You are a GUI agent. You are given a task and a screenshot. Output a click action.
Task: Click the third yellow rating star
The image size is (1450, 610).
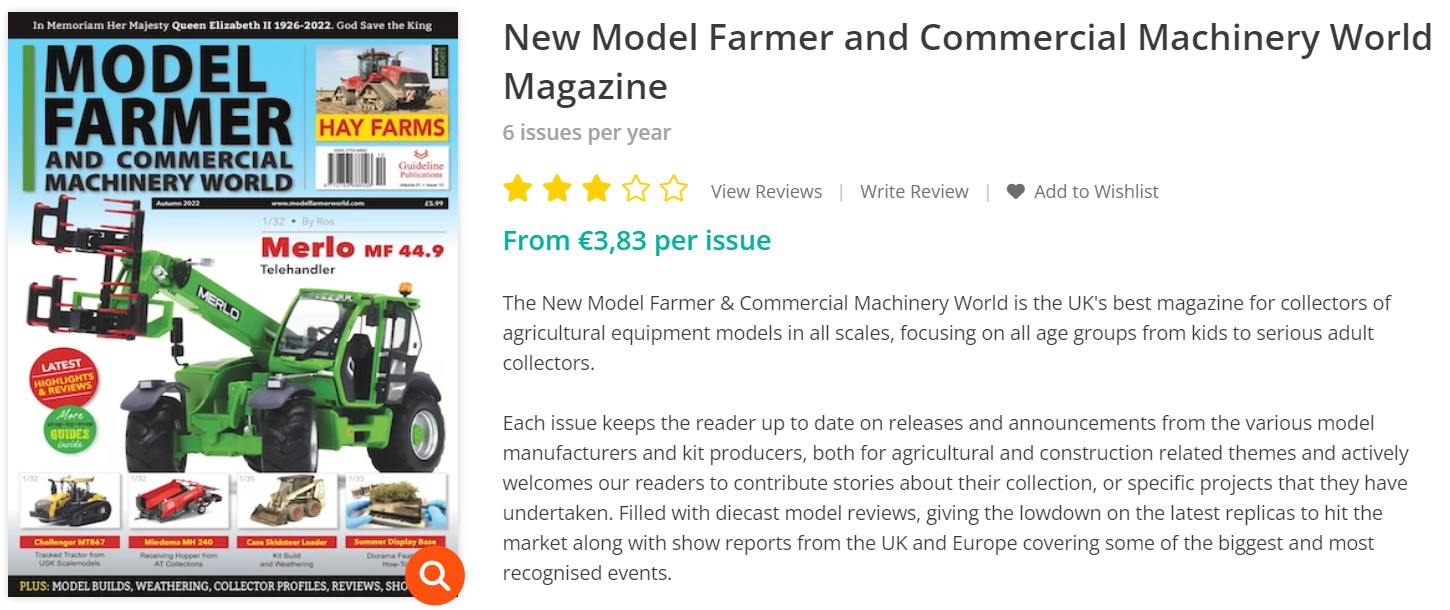point(595,189)
